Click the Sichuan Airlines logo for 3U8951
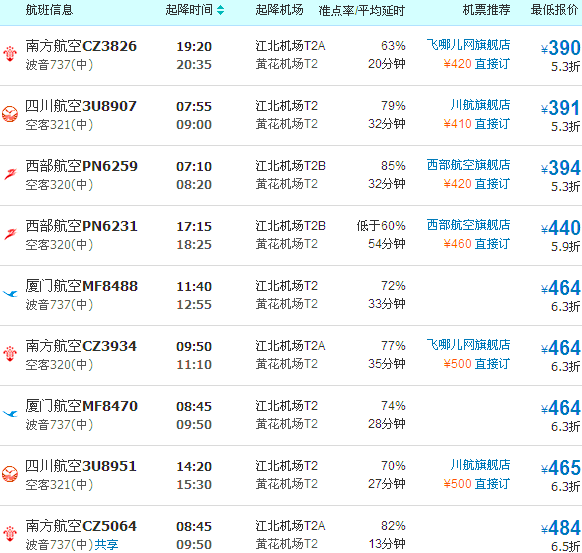Screen dimensions: 582x553 pyautogui.click(x=10, y=474)
